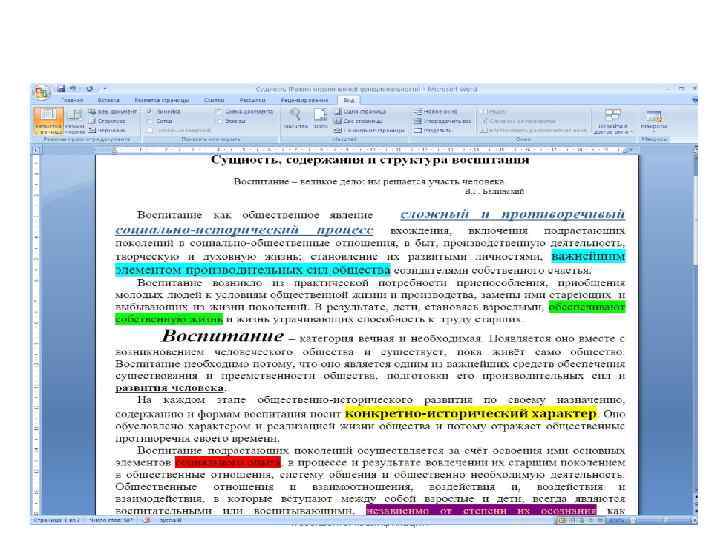Viewport: 720px width, 540px height.
Task: Click the large italic word 'Воспитание'
Action: 223,336
